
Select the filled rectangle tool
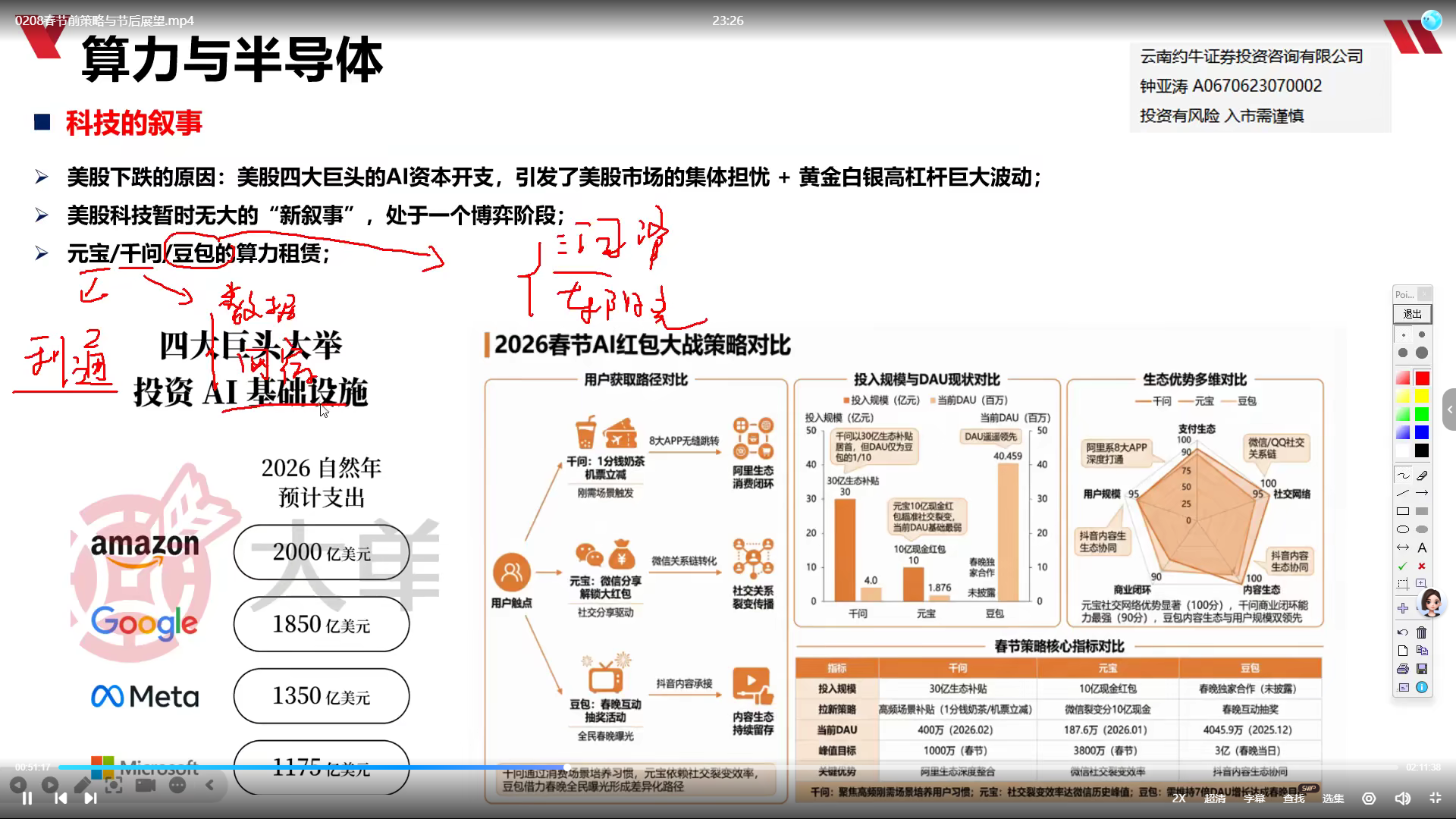[1422, 511]
